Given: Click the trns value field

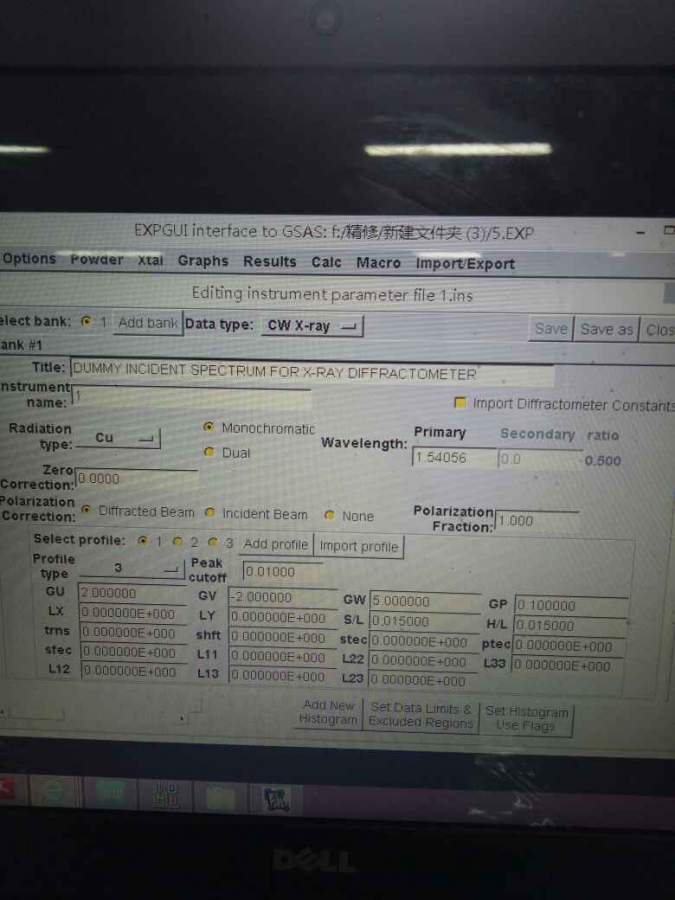Looking at the screenshot, I should point(134,633).
